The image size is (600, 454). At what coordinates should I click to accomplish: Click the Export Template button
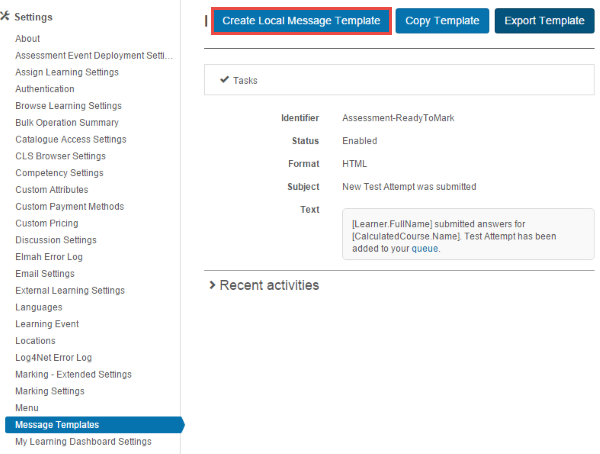pos(544,20)
